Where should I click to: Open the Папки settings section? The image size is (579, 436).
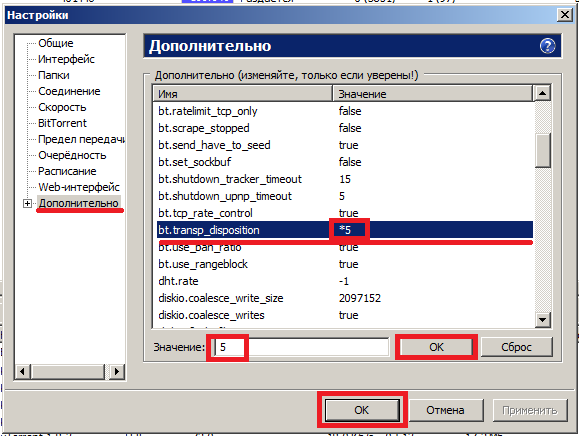(x=54, y=75)
